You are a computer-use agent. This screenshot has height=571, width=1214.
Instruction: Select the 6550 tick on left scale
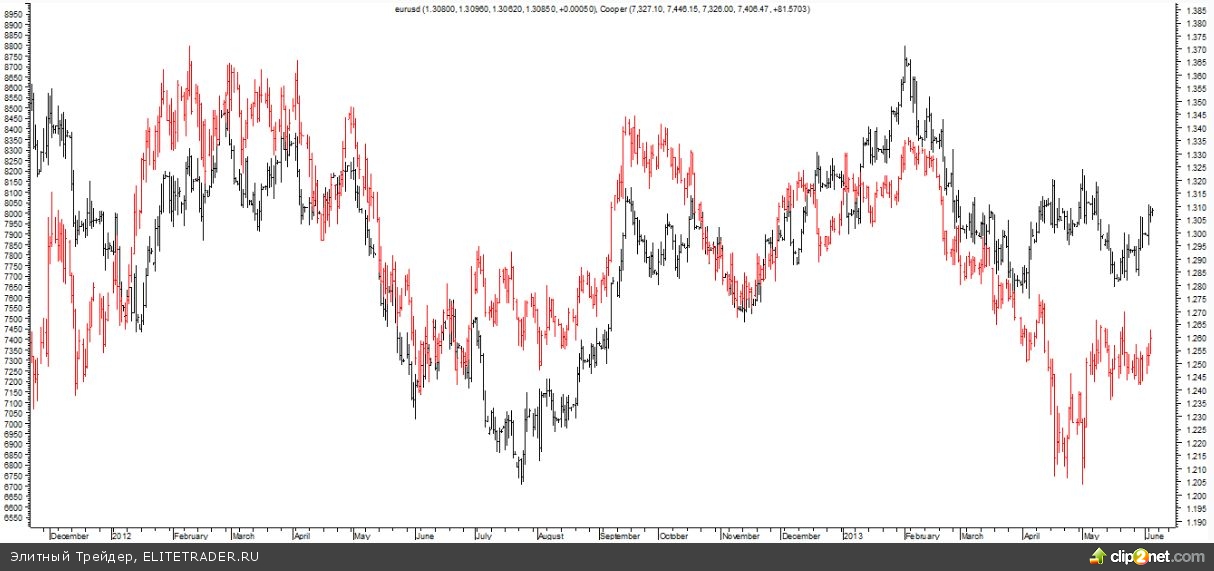16,519
